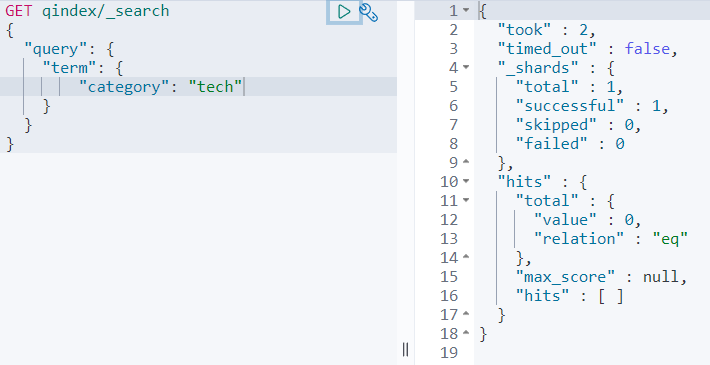This screenshot has height=365, width=710.
Task: Click the "query" key in the request
Action: coord(55,49)
